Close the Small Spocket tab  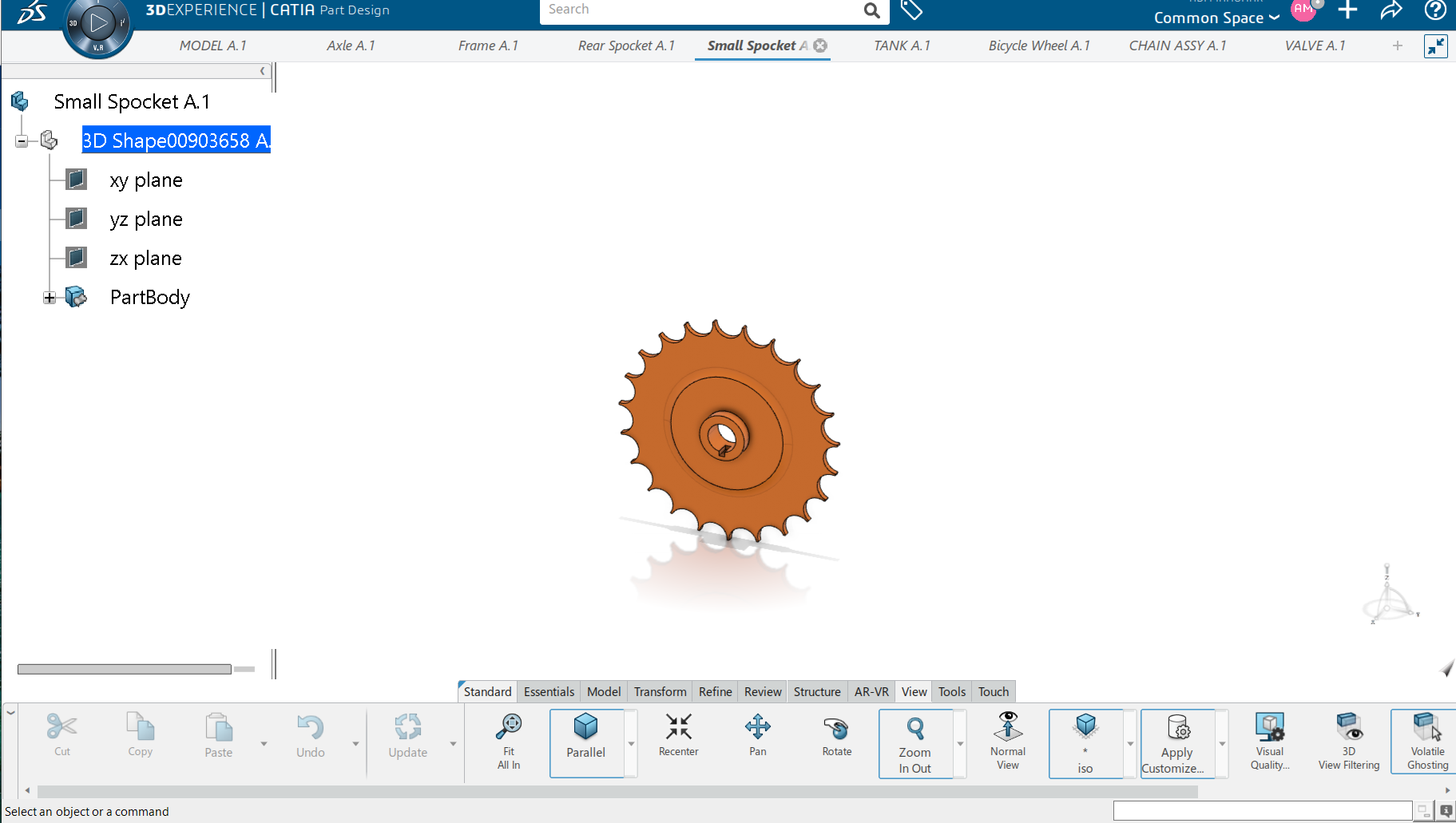820,46
